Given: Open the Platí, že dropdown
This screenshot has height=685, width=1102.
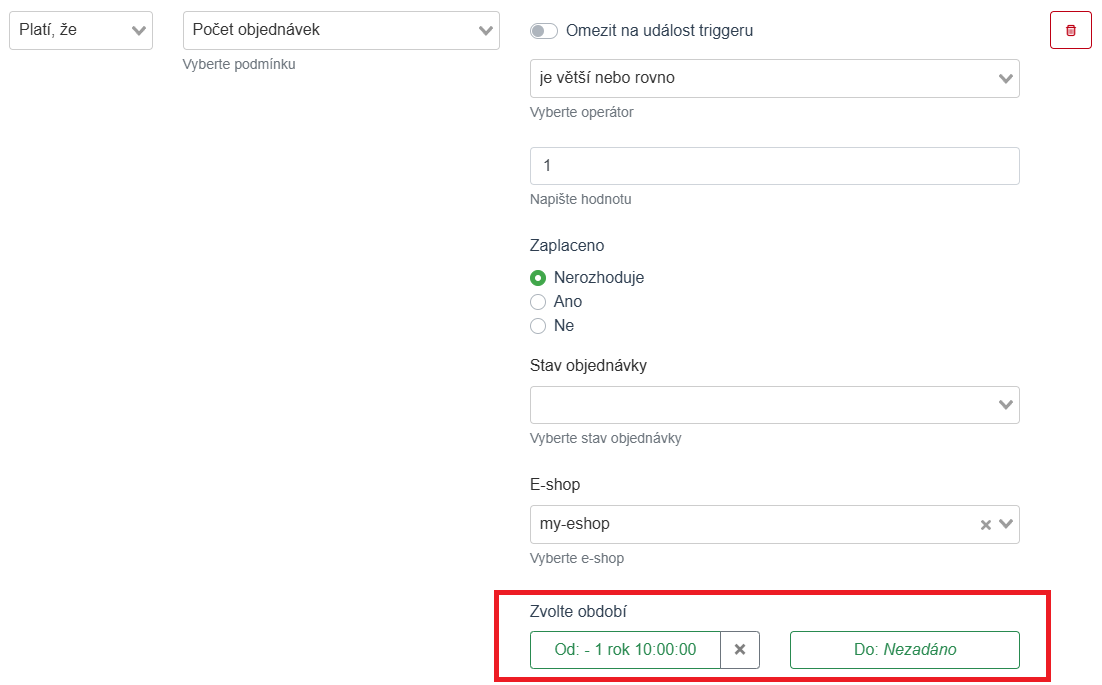Looking at the screenshot, I should (x=81, y=30).
